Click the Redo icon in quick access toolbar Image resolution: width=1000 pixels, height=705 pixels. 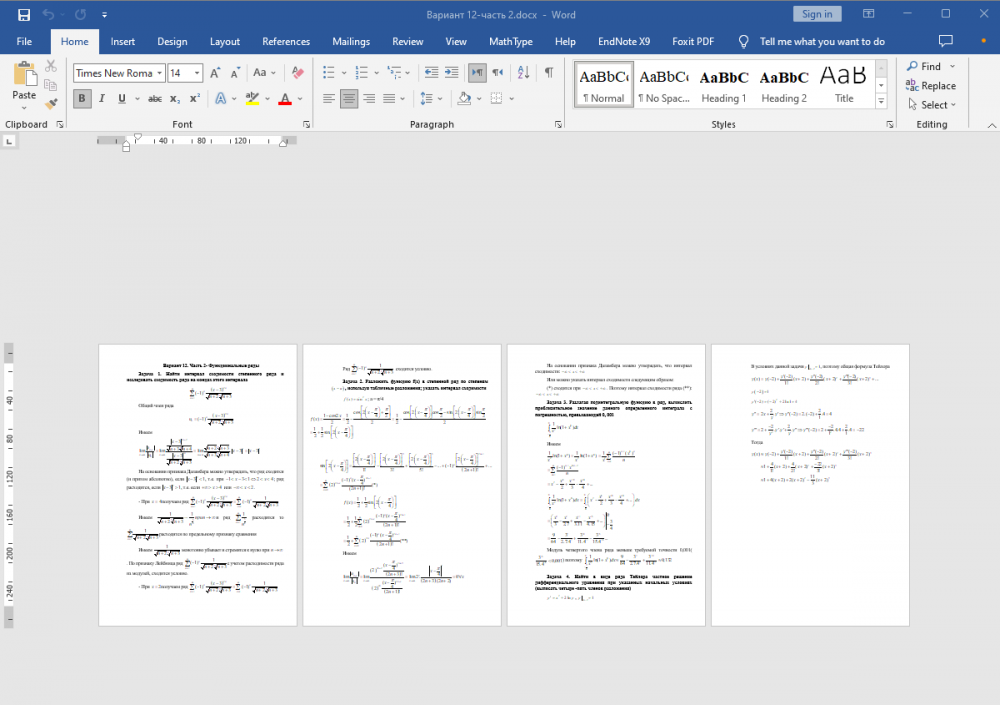point(80,14)
